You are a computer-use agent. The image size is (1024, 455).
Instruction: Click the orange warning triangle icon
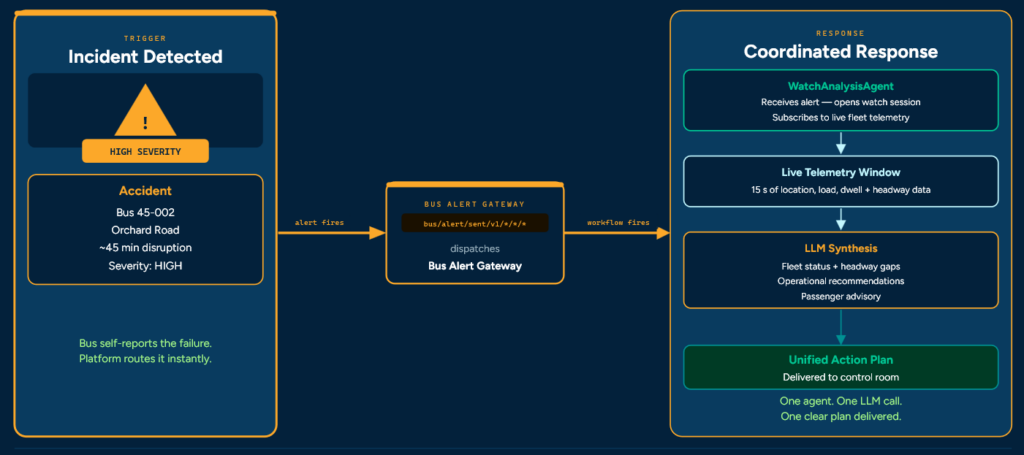pos(145,114)
